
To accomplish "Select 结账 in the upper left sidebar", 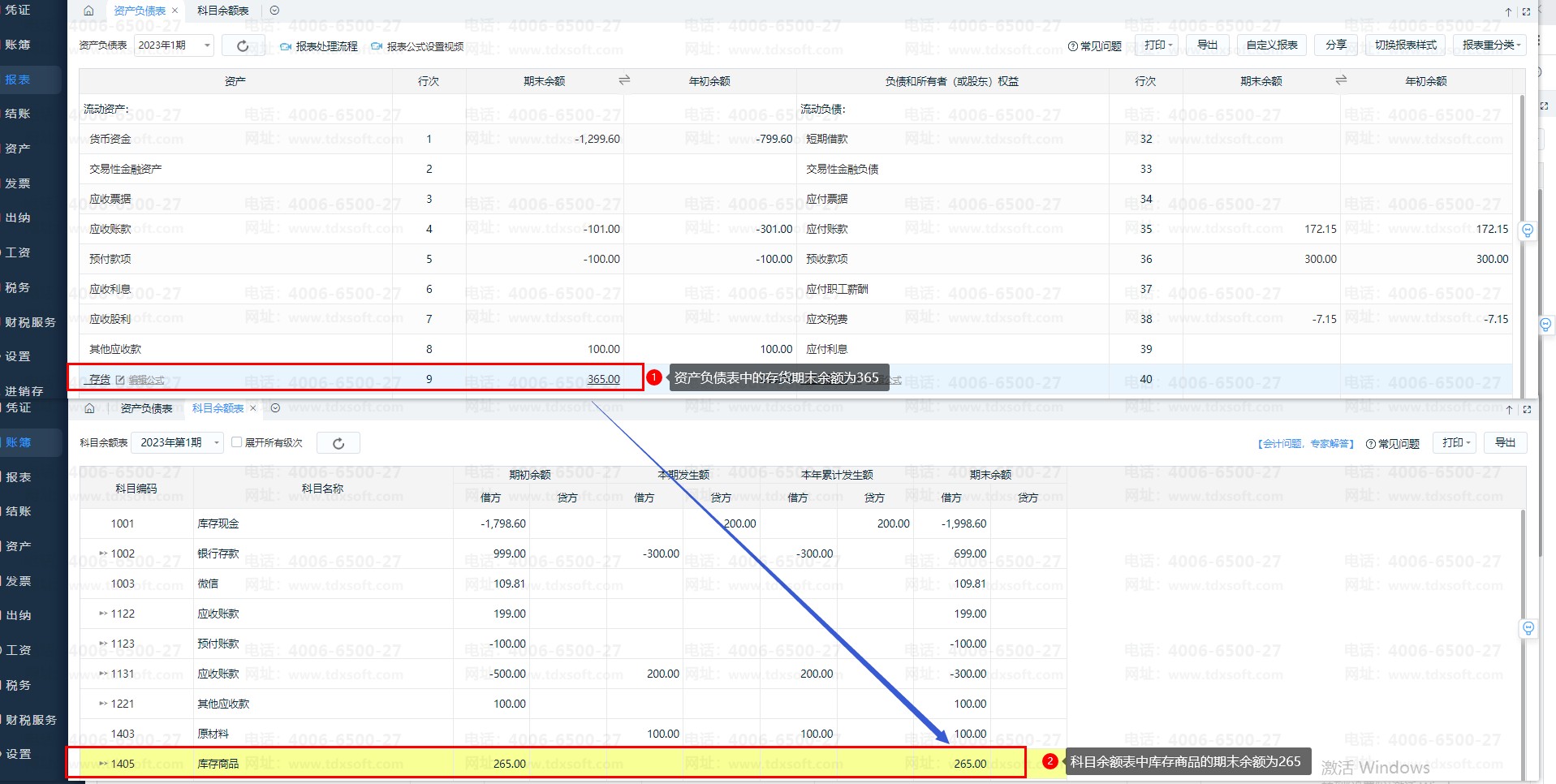I will (x=18, y=114).
